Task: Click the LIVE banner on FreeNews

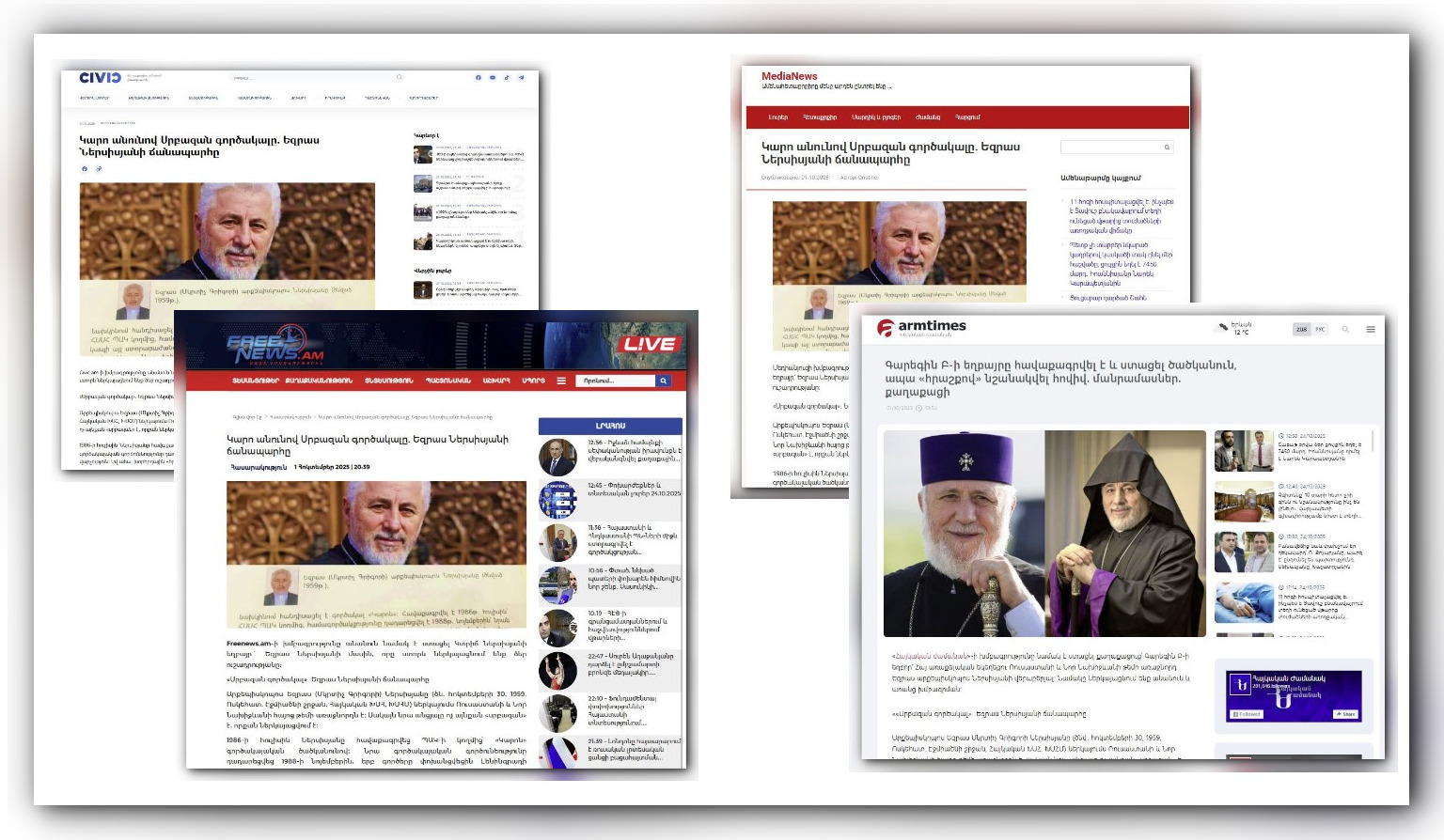Action: pyautogui.click(x=649, y=344)
